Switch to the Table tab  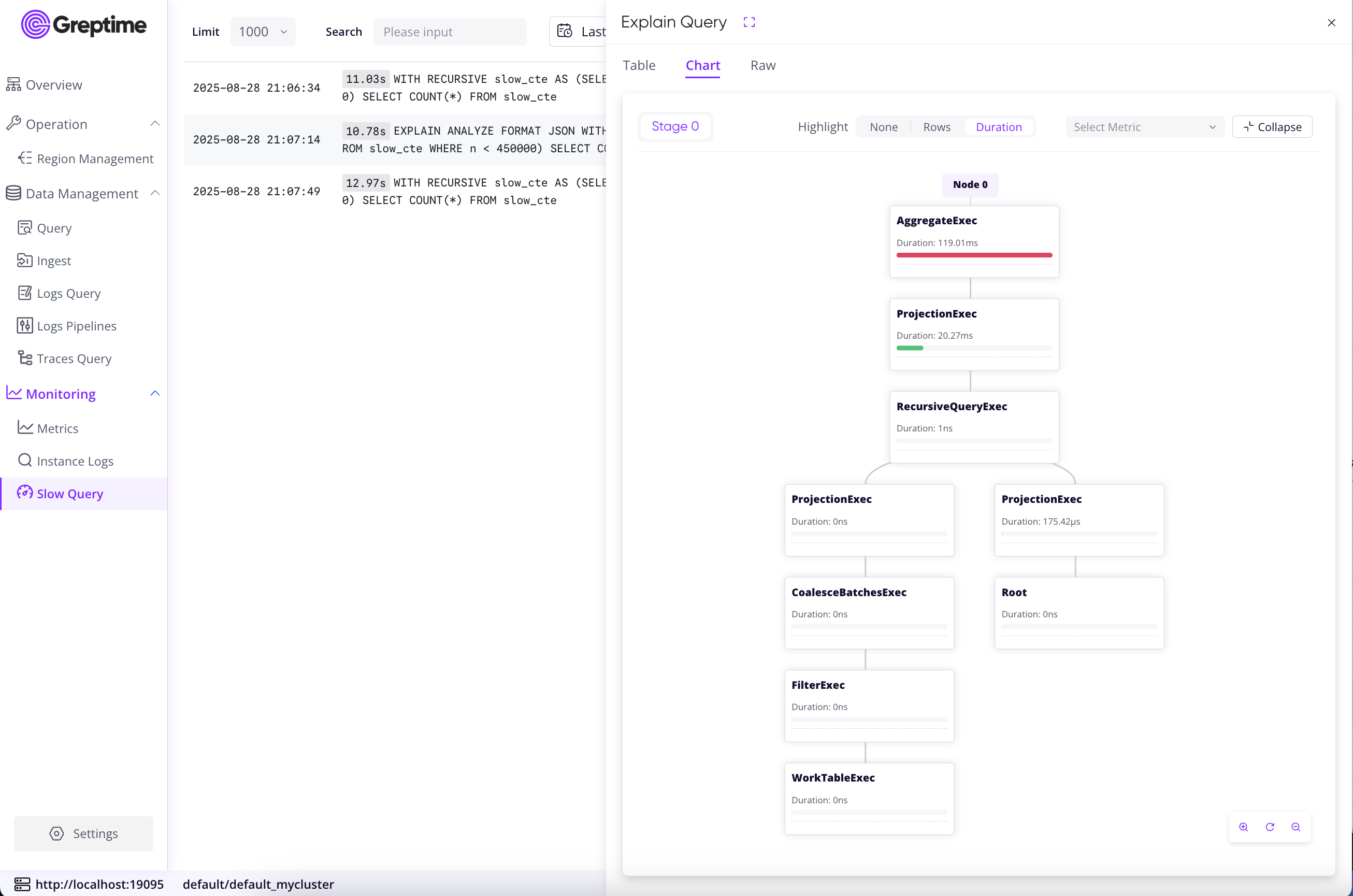coord(639,65)
